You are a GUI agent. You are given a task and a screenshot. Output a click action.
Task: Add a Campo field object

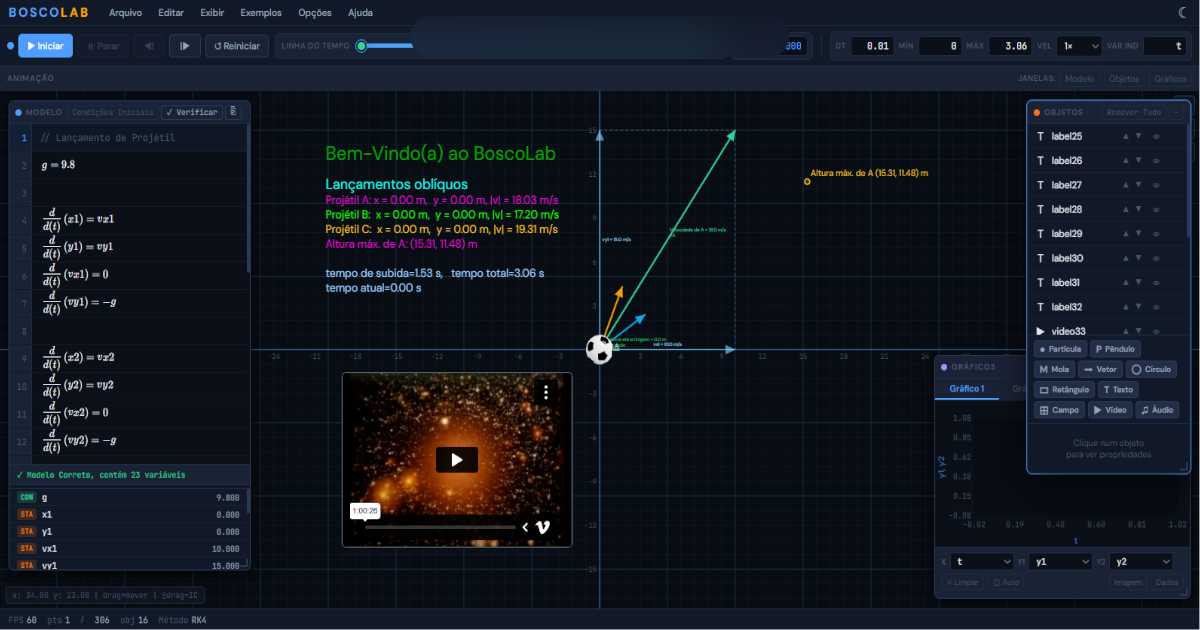1059,410
